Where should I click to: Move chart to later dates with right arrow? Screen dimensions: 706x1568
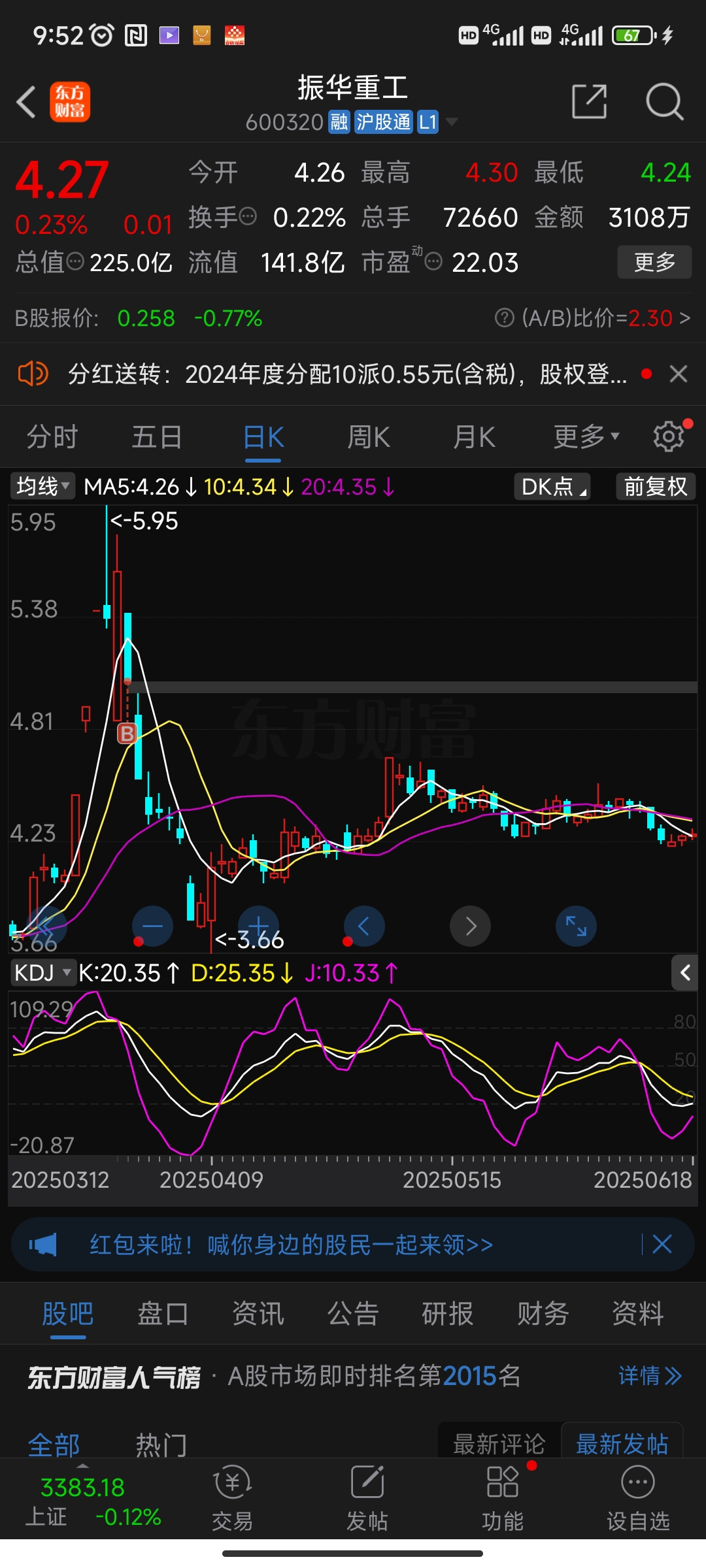click(x=470, y=926)
